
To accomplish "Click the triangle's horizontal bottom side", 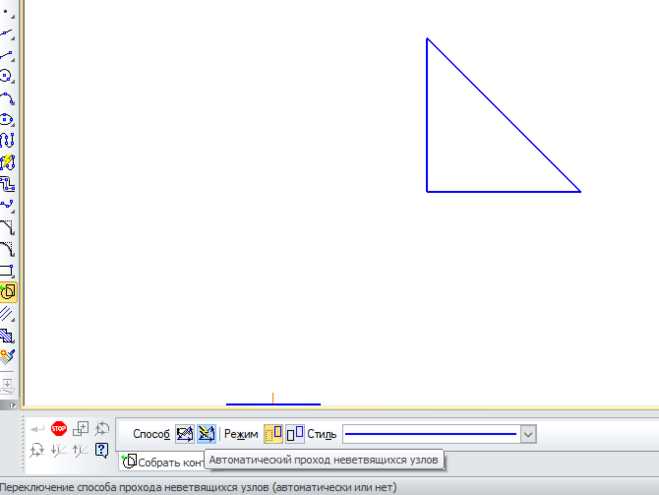I will click(x=503, y=192).
